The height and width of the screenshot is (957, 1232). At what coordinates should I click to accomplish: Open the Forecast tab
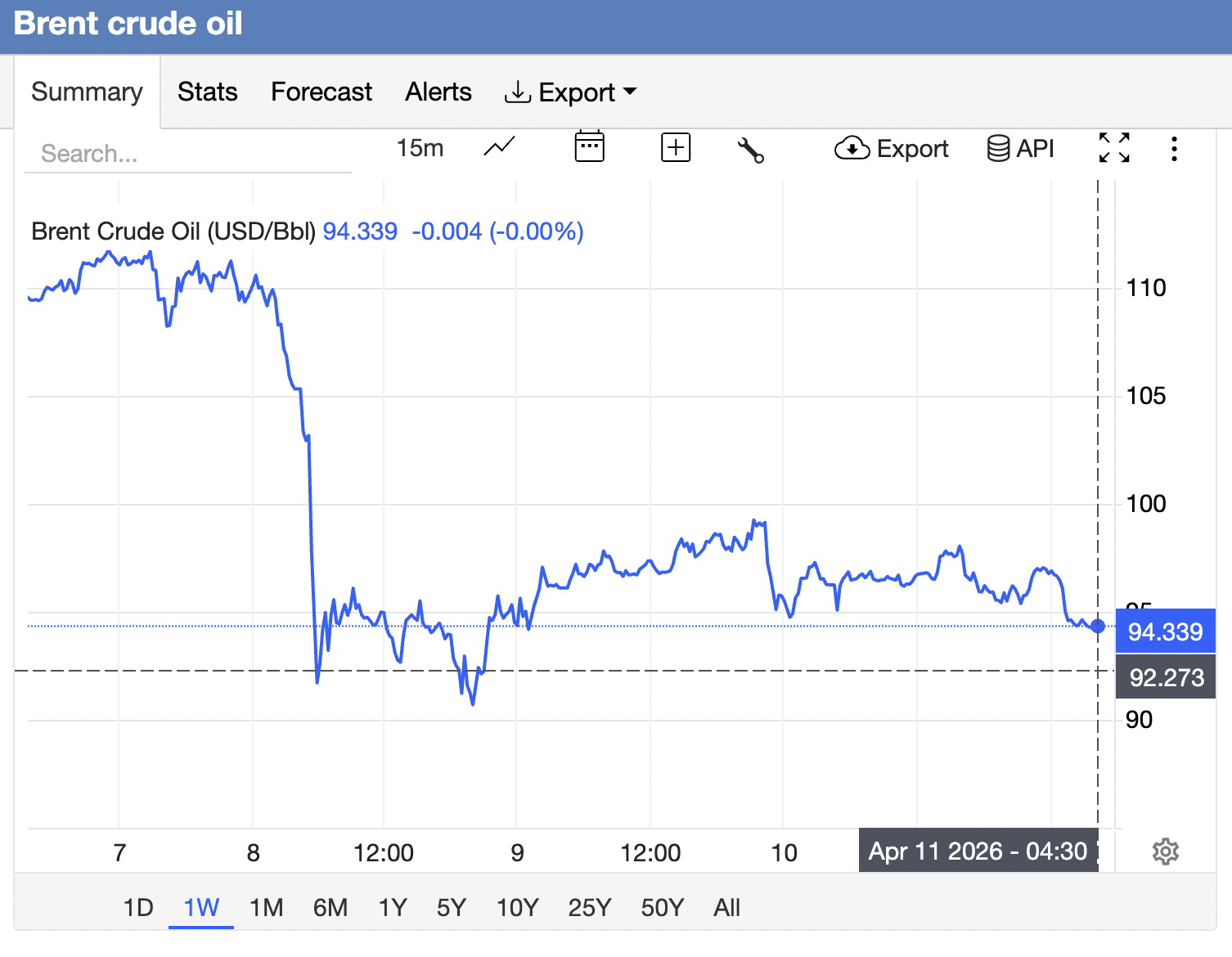321,92
